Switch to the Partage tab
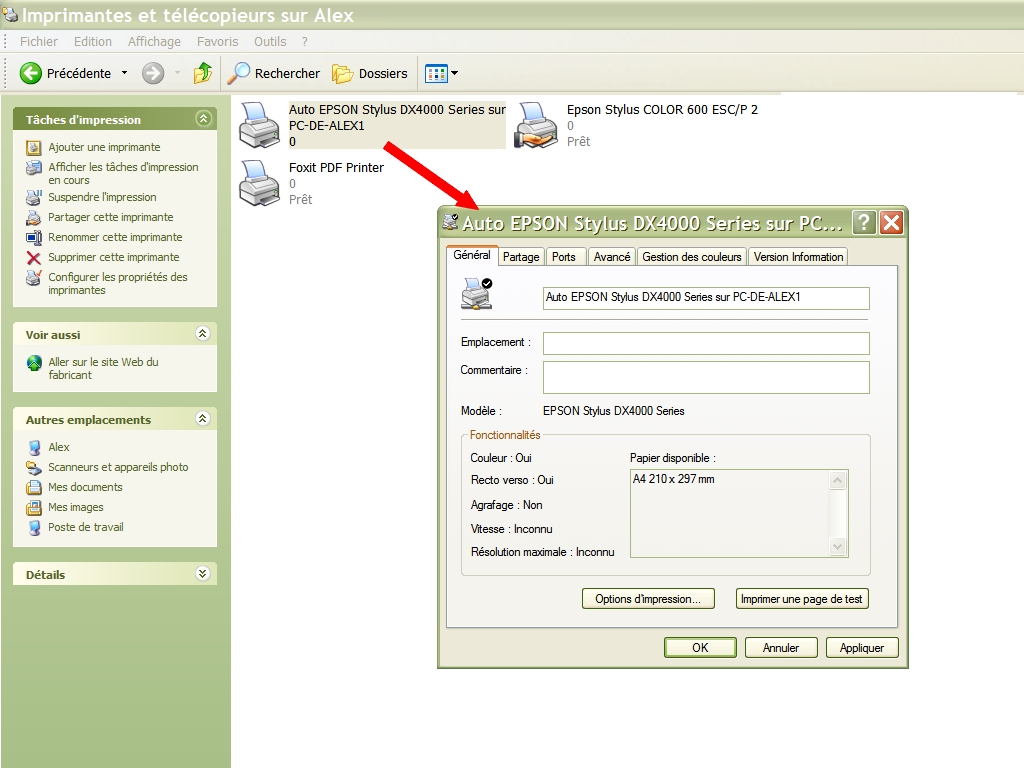This screenshot has height=768, width=1024. 521,257
